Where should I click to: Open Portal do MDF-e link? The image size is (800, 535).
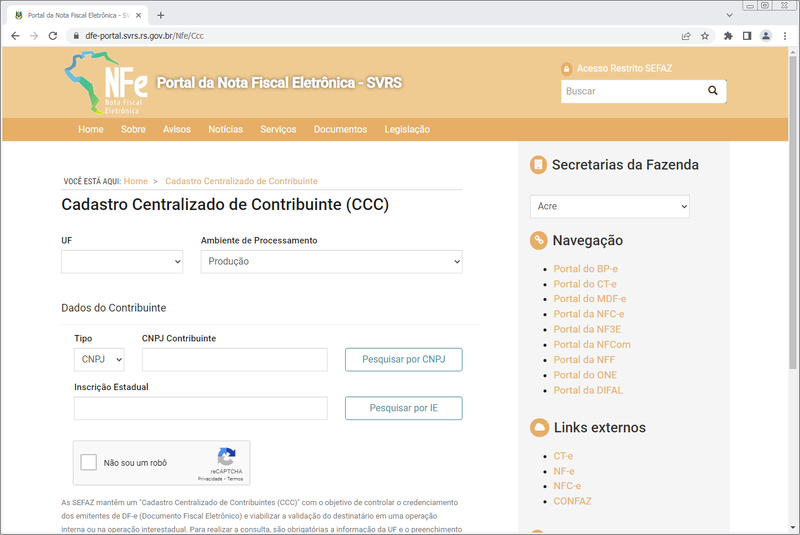pos(590,299)
